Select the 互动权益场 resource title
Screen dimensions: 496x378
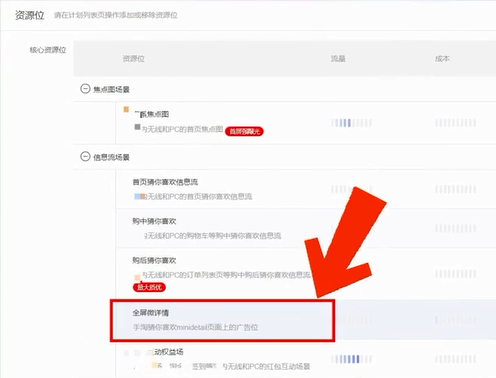point(168,352)
